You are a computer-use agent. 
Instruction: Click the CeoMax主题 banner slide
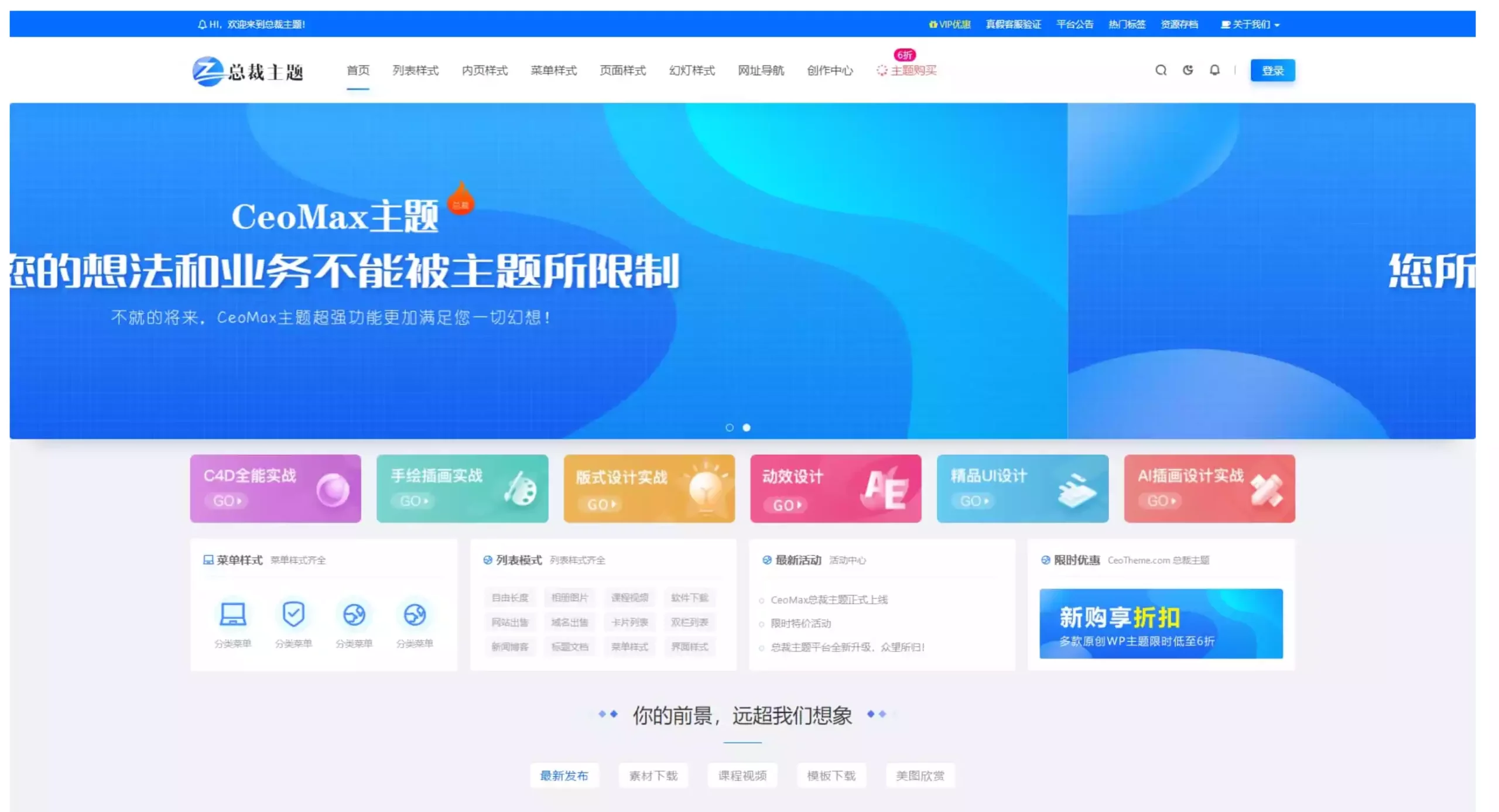coord(538,270)
